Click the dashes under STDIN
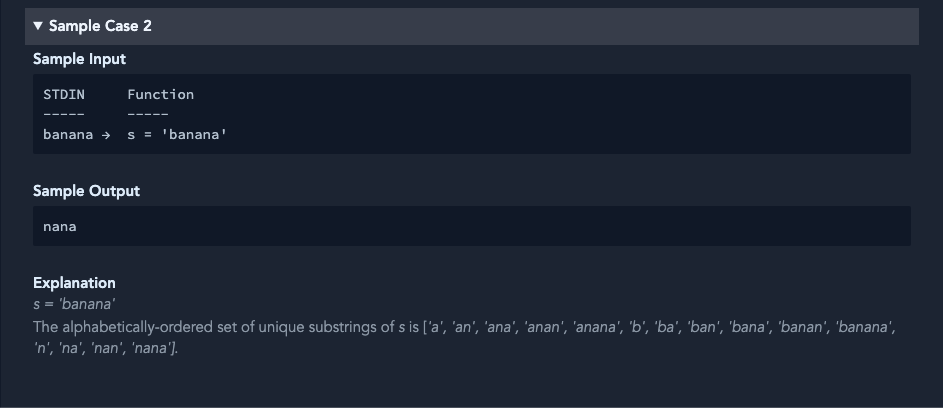The image size is (943, 408). (64, 114)
